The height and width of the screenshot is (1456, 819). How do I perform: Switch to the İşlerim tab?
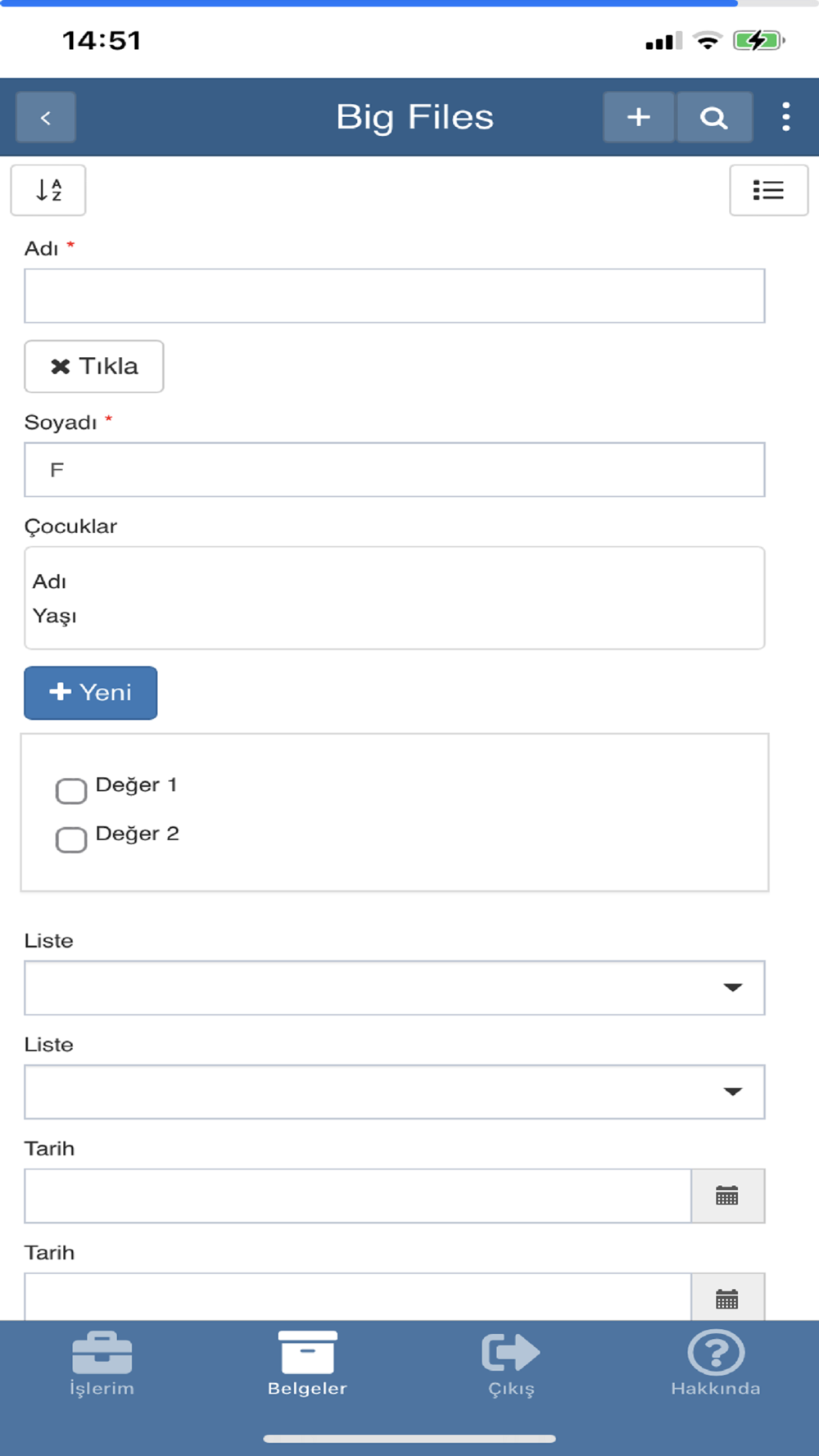(102, 1363)
